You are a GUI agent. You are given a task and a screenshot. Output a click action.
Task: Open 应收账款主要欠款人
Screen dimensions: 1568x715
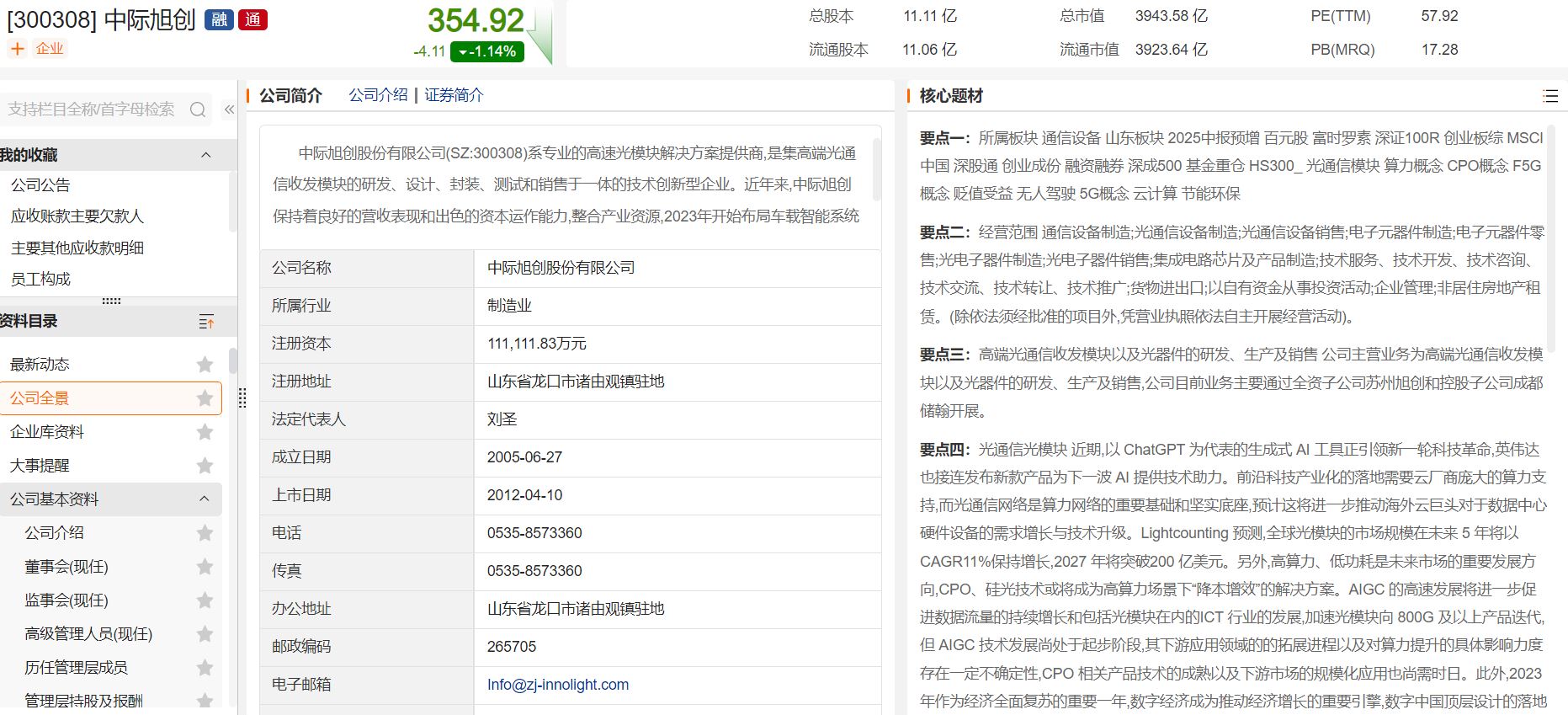point(77,216)
